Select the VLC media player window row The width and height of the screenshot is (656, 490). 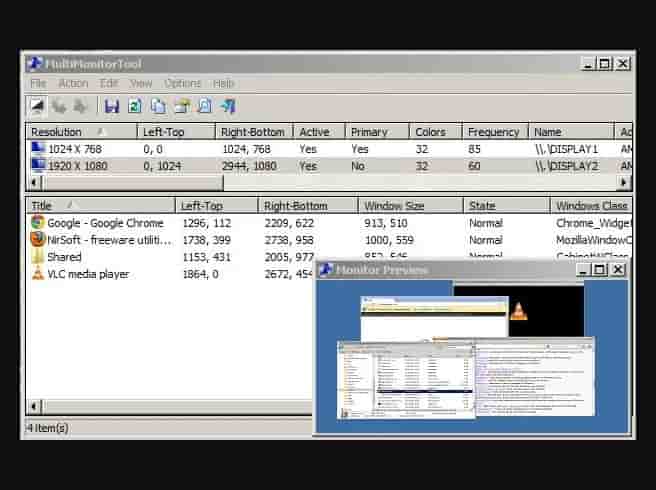pos(170,274)
